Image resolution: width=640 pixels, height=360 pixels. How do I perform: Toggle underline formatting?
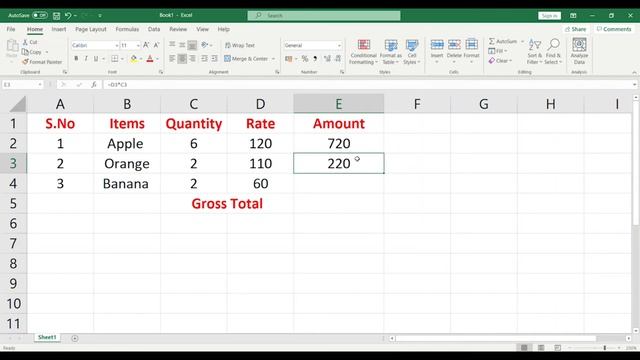(x=96, y=59)
